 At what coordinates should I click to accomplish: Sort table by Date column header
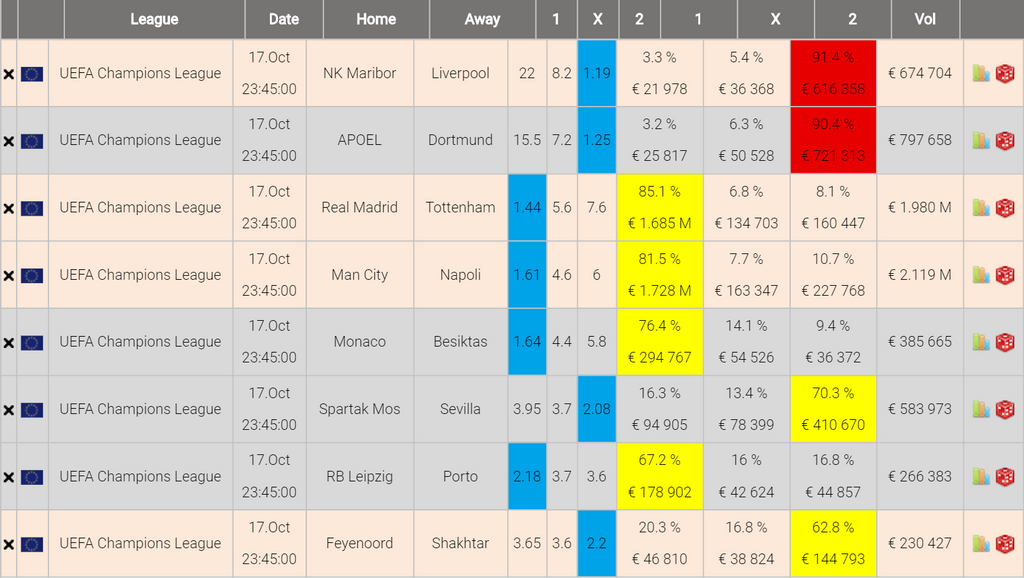click(284, 19)
